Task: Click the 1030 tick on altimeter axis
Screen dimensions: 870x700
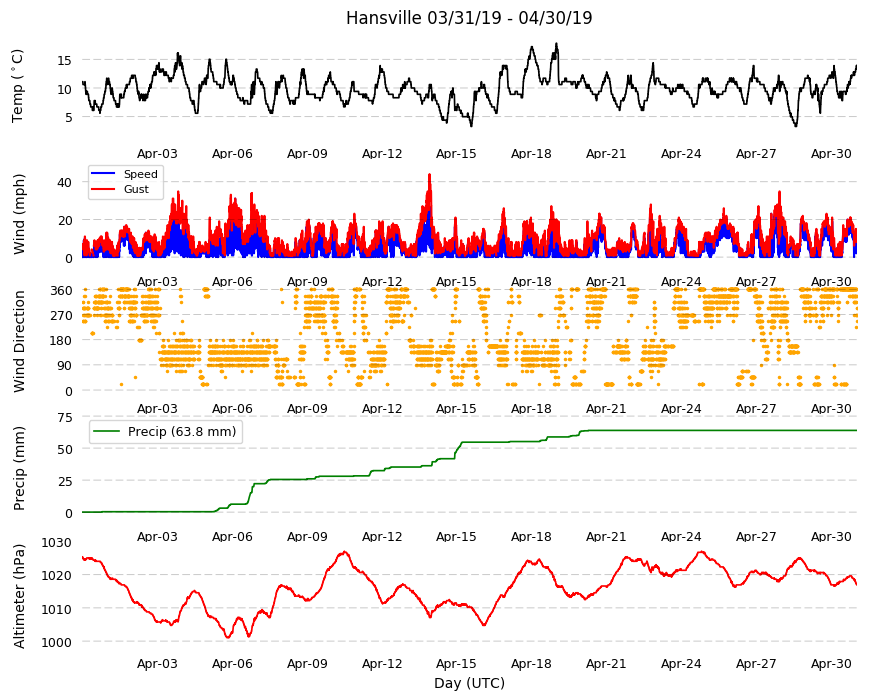Action: [57, 542]
